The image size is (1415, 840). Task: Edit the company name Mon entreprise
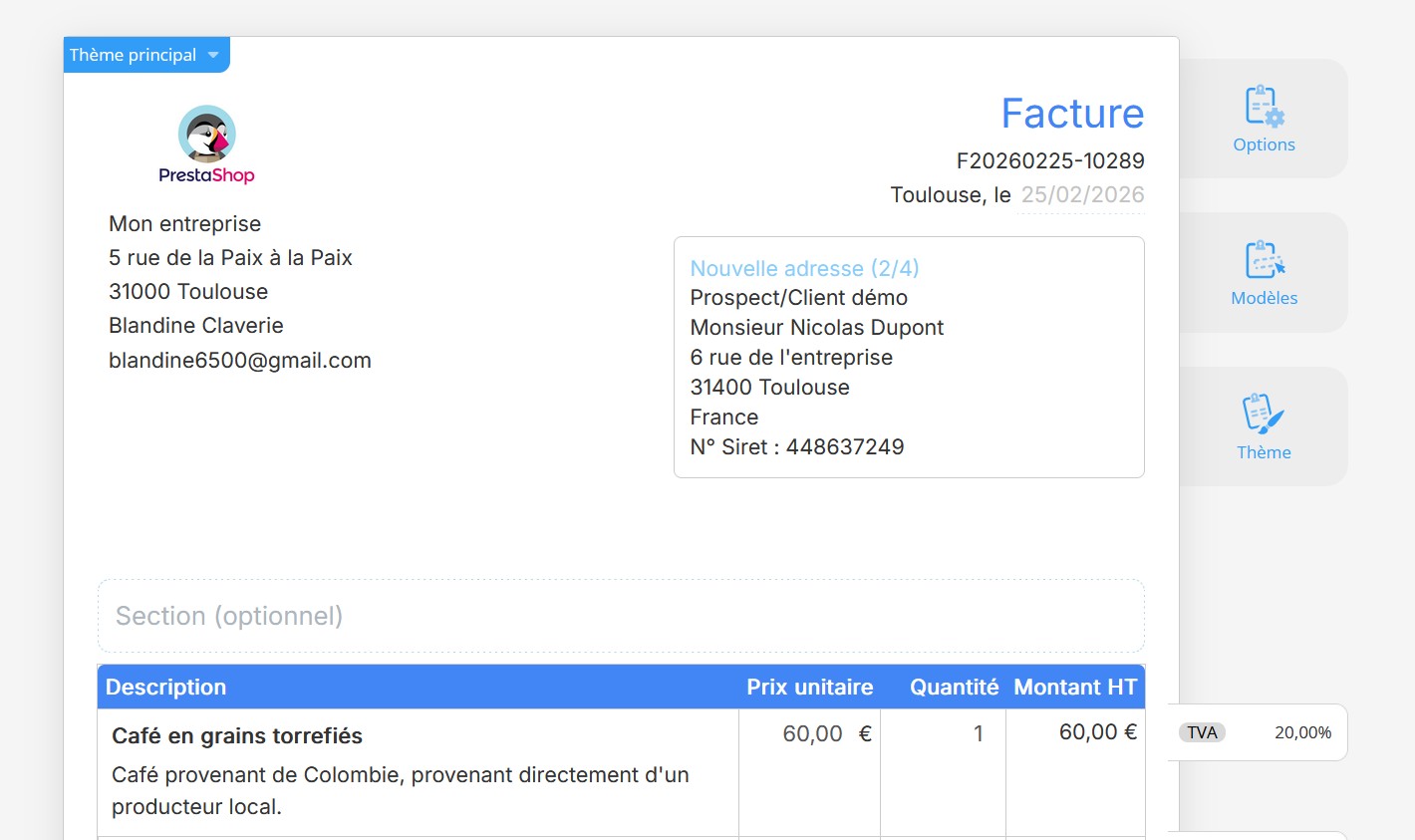(185, 224)
